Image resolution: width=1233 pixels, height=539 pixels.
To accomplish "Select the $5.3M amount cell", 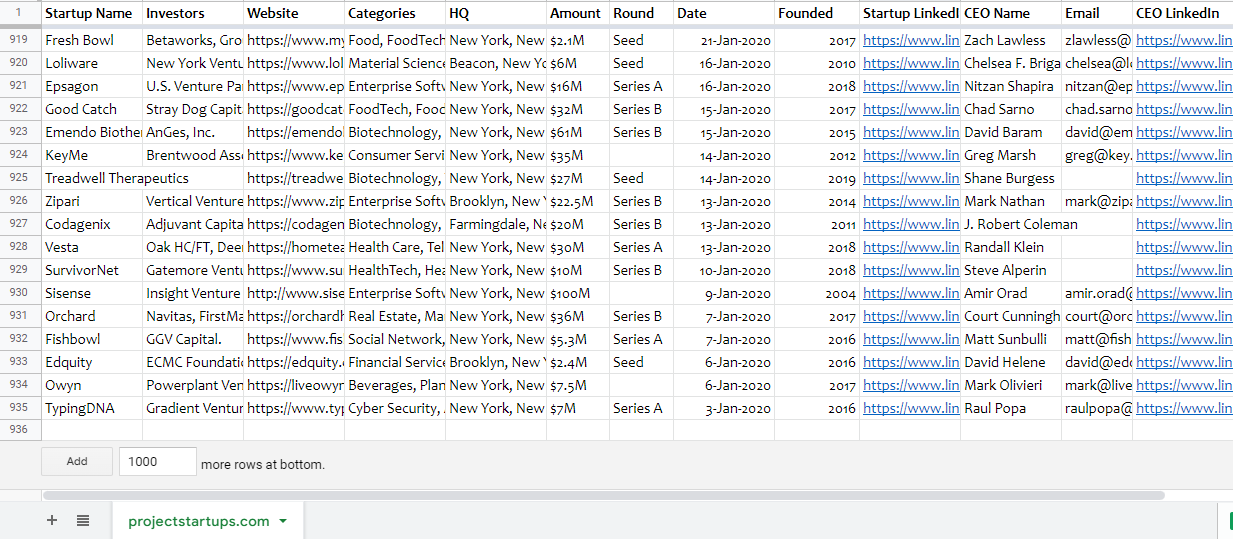I will tap(578, 339).
